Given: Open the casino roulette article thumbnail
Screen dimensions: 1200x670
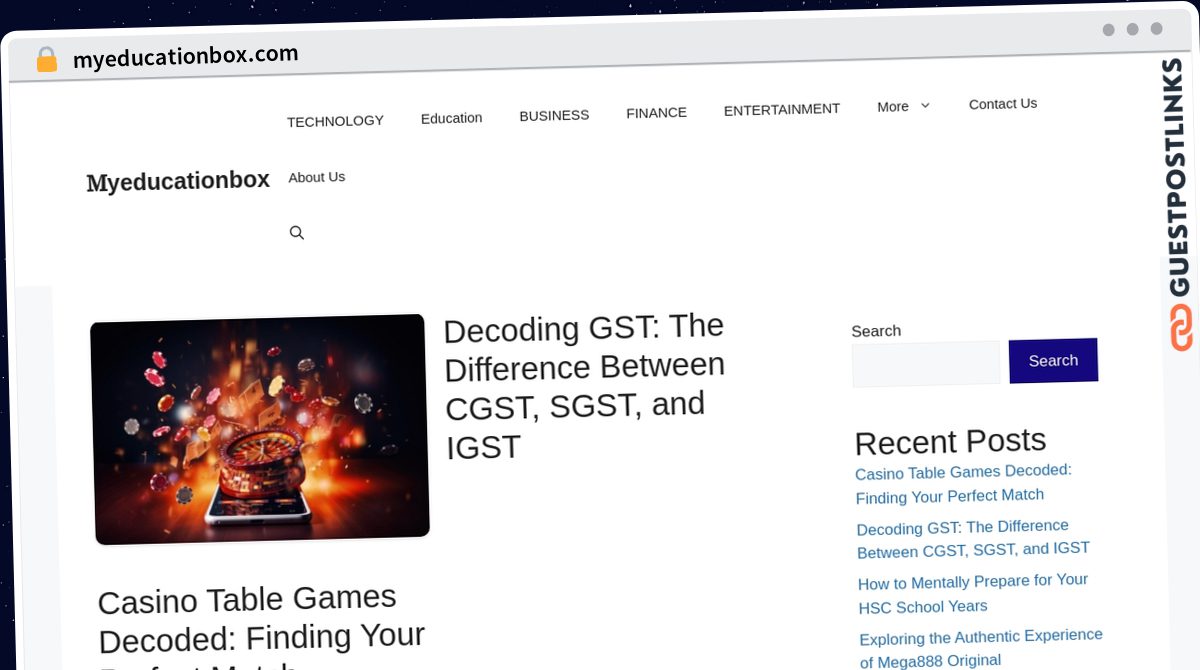Looking at the screenshot, I should (x=260, y=430).
